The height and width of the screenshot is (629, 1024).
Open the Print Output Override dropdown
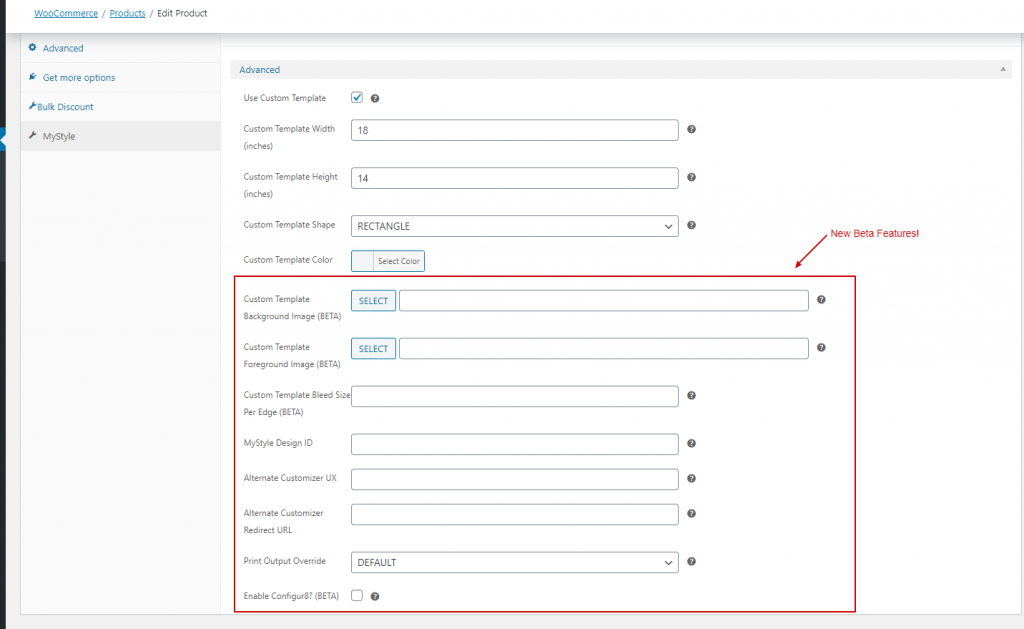tap(514, 562)
